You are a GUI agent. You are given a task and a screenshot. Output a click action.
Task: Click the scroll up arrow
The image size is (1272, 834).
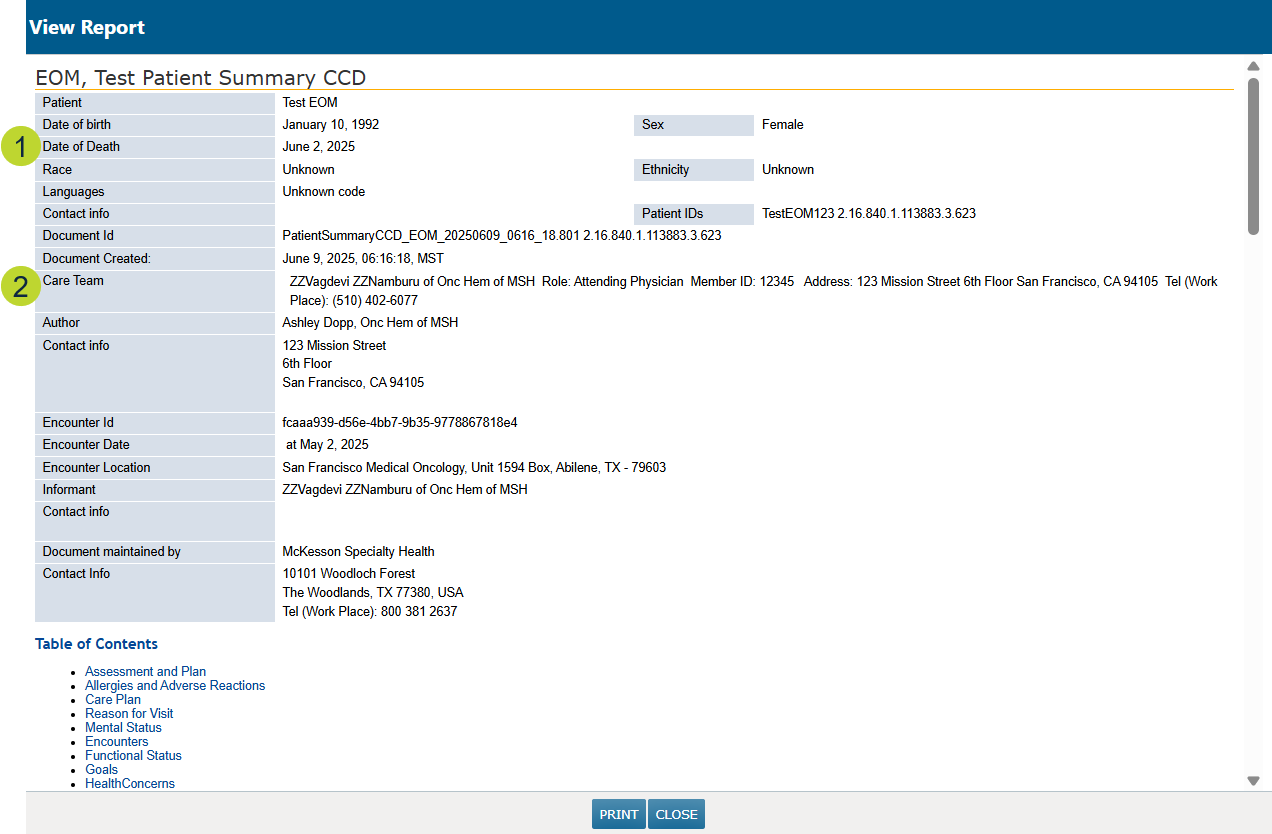click(x=1253, y=67)
